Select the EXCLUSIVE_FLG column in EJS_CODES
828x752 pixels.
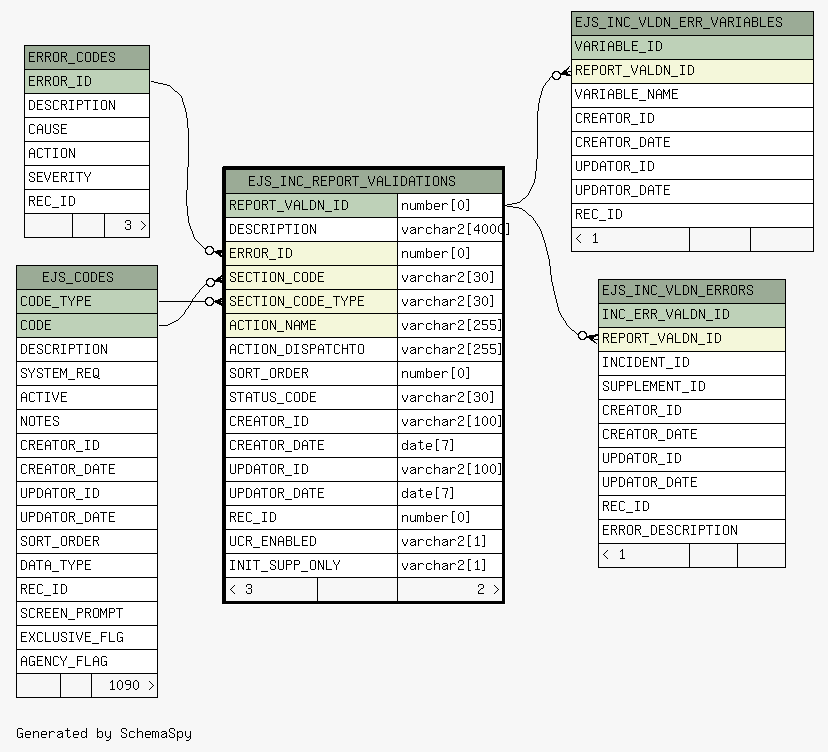[x=87, y=637]
